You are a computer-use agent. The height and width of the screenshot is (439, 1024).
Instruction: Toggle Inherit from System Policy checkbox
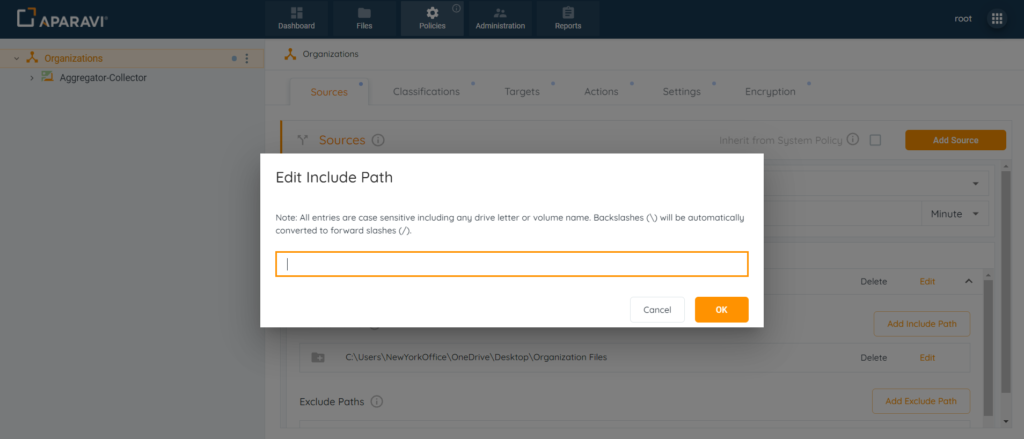tap(875, 140)
